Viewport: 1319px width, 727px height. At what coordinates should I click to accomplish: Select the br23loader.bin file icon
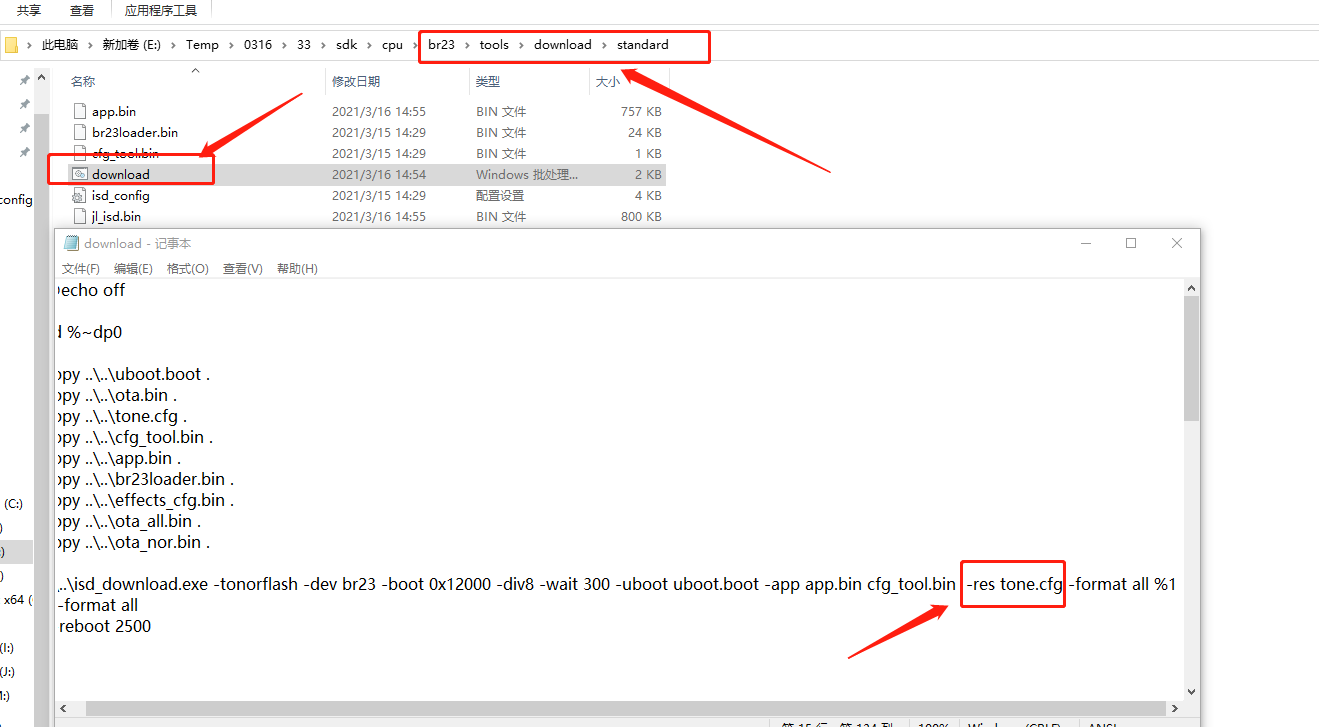pyautogui.click(x=80, y=132)
